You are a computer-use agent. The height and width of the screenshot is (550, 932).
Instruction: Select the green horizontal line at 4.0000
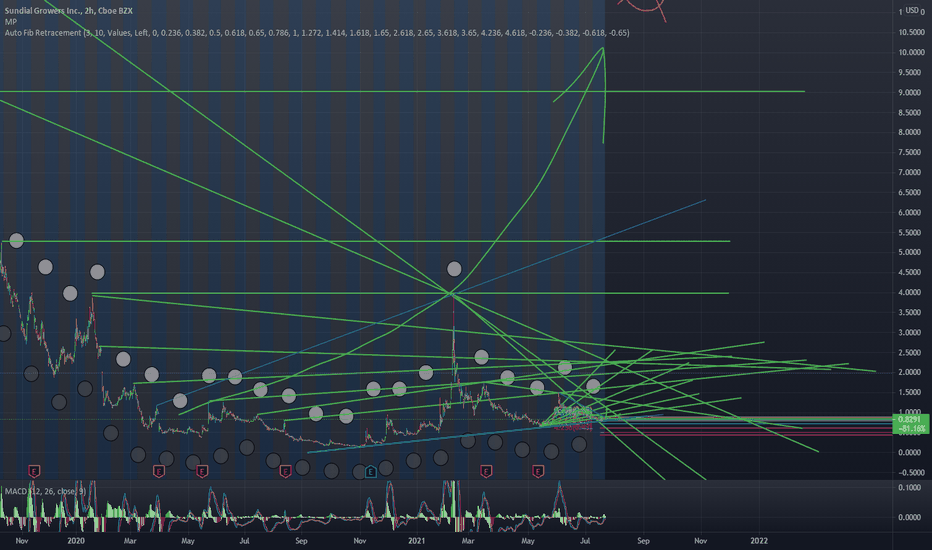(410, 293)
